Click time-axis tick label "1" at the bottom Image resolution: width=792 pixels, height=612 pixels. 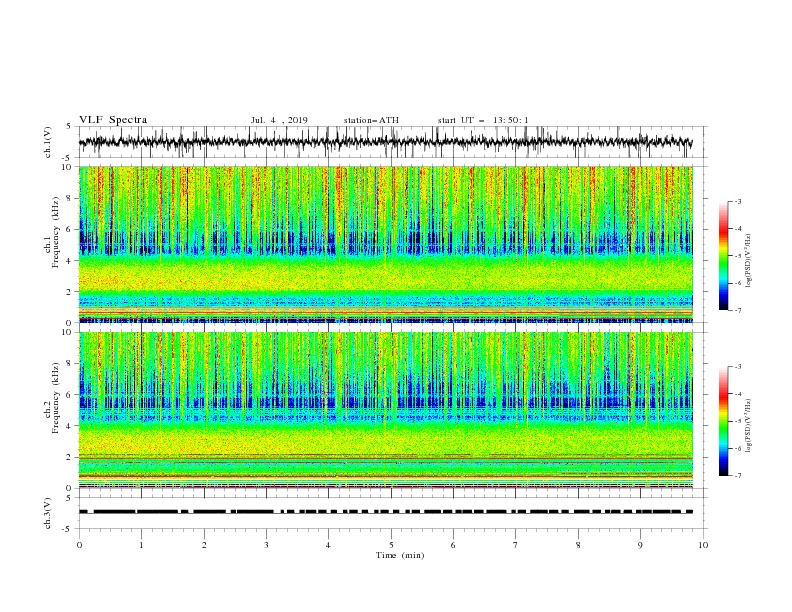141,545
